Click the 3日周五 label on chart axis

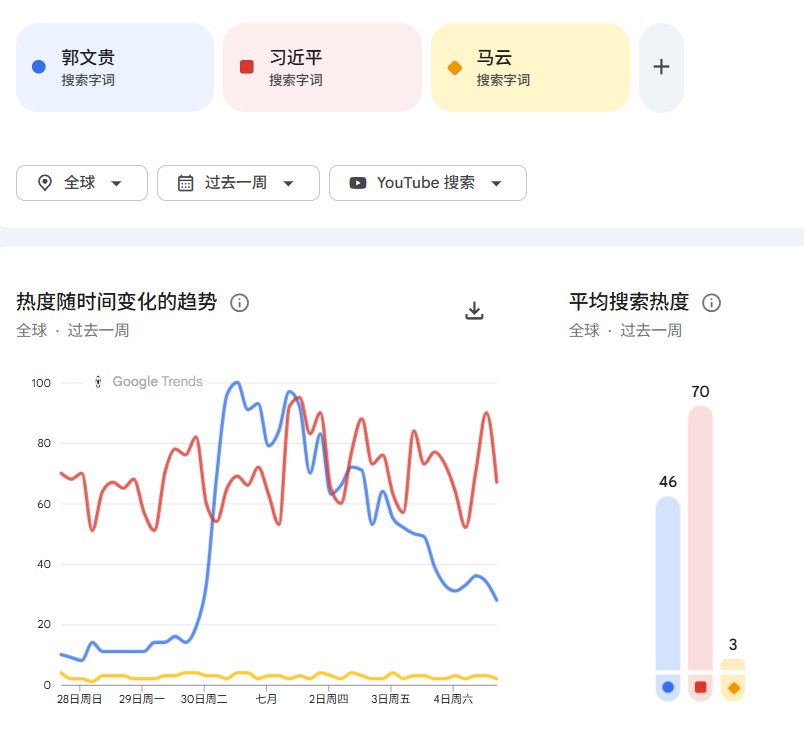(390, 699)
